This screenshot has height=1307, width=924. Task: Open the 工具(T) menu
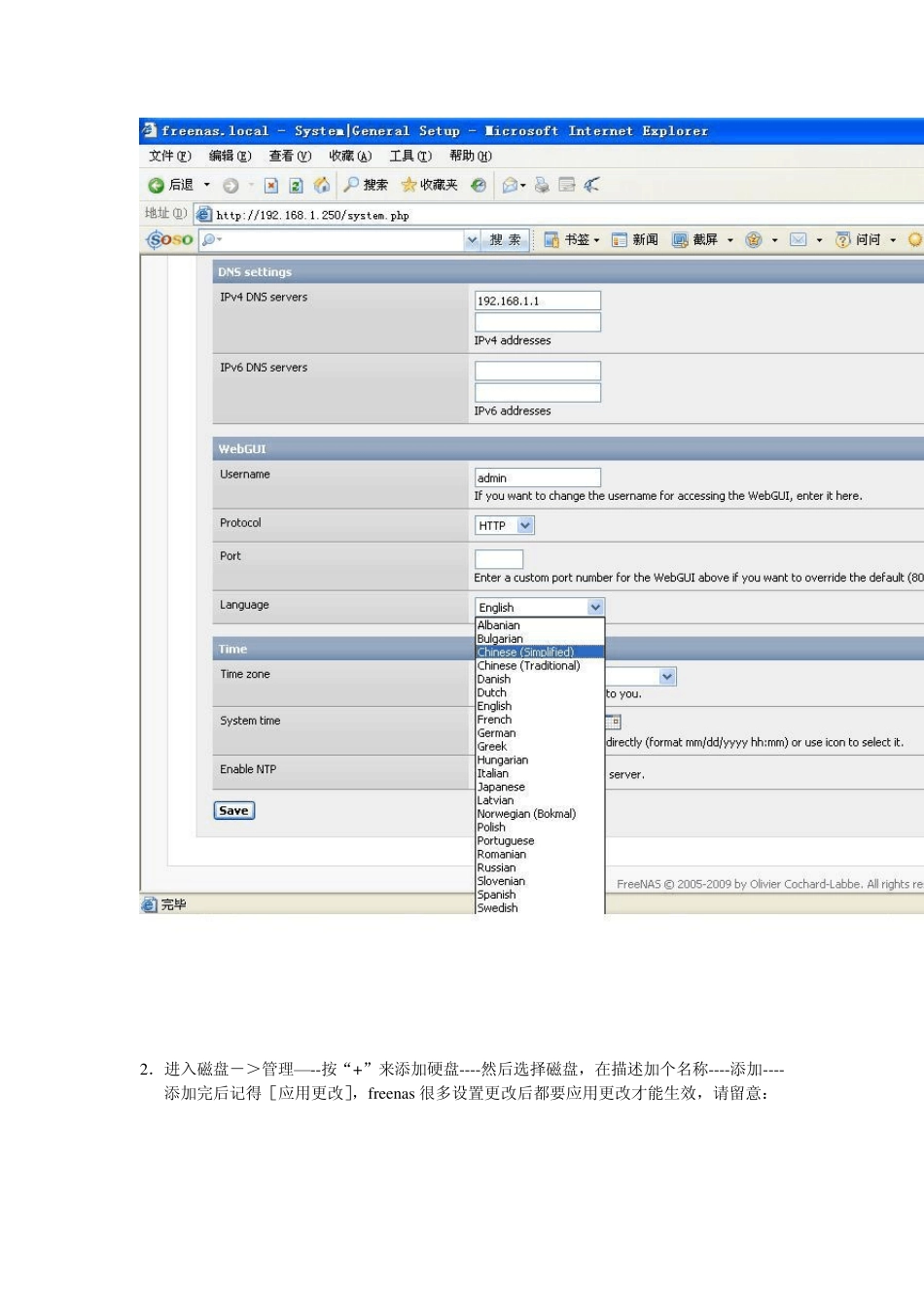click(410, 156)
